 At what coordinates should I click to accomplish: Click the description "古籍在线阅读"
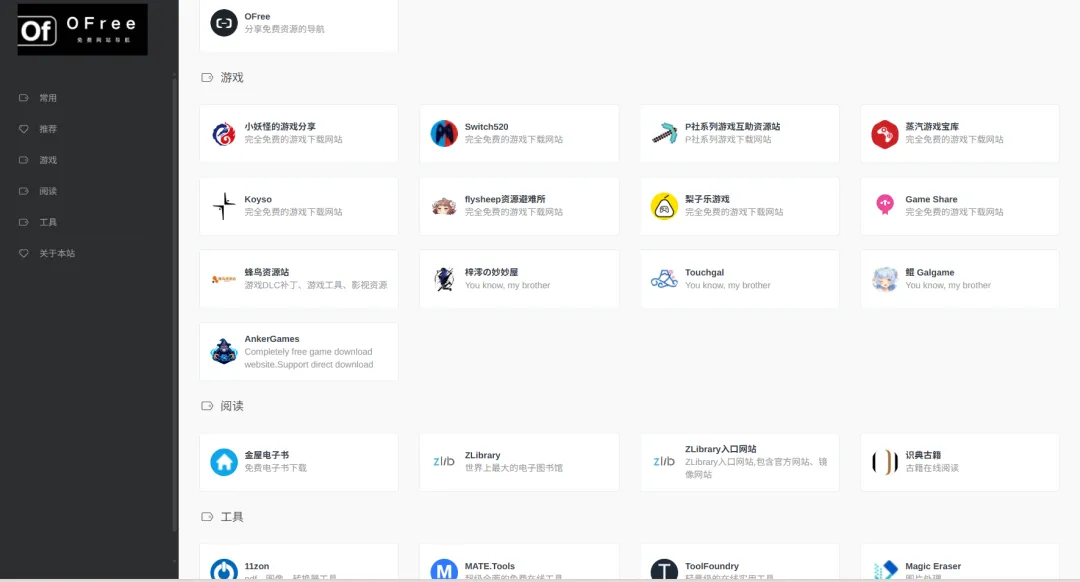(x=932, y=468)
